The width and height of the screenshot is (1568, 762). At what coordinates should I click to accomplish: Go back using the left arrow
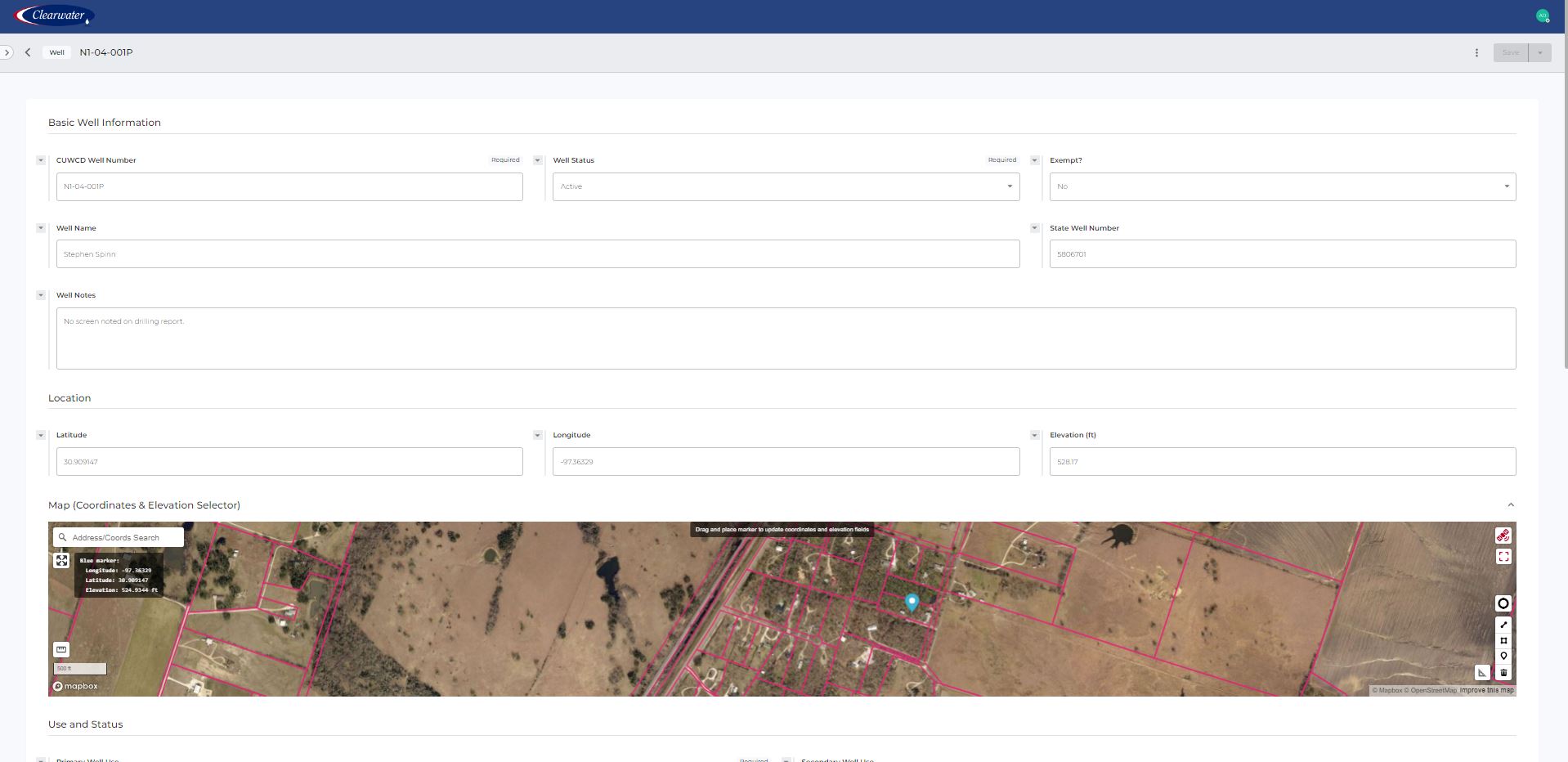click(x=28, y=52)
